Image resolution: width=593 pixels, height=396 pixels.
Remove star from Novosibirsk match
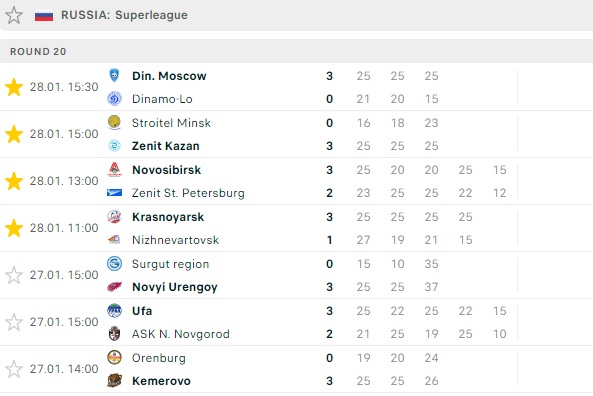tap(14, 181)
